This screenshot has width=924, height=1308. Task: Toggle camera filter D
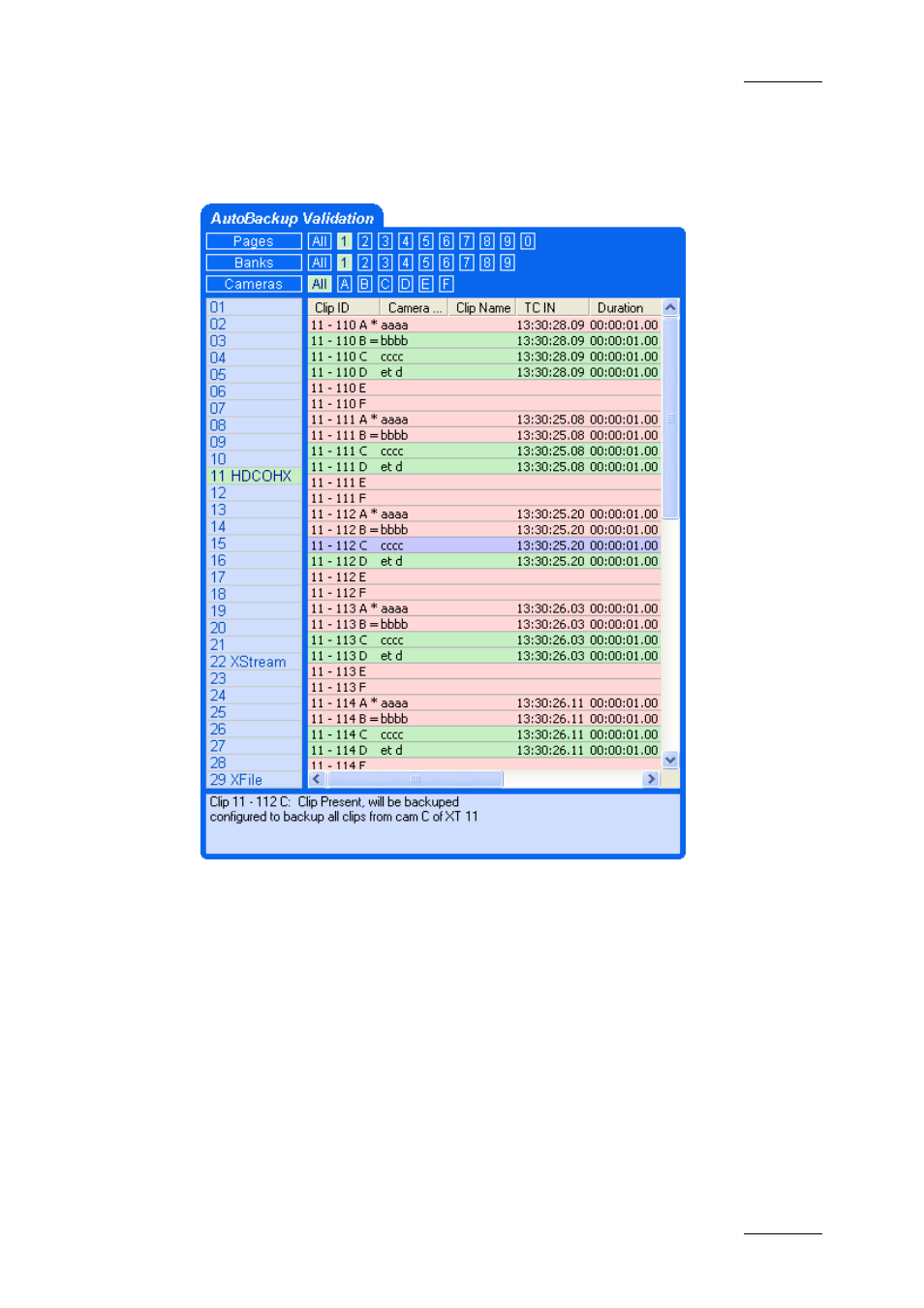(x=406, y=284)
